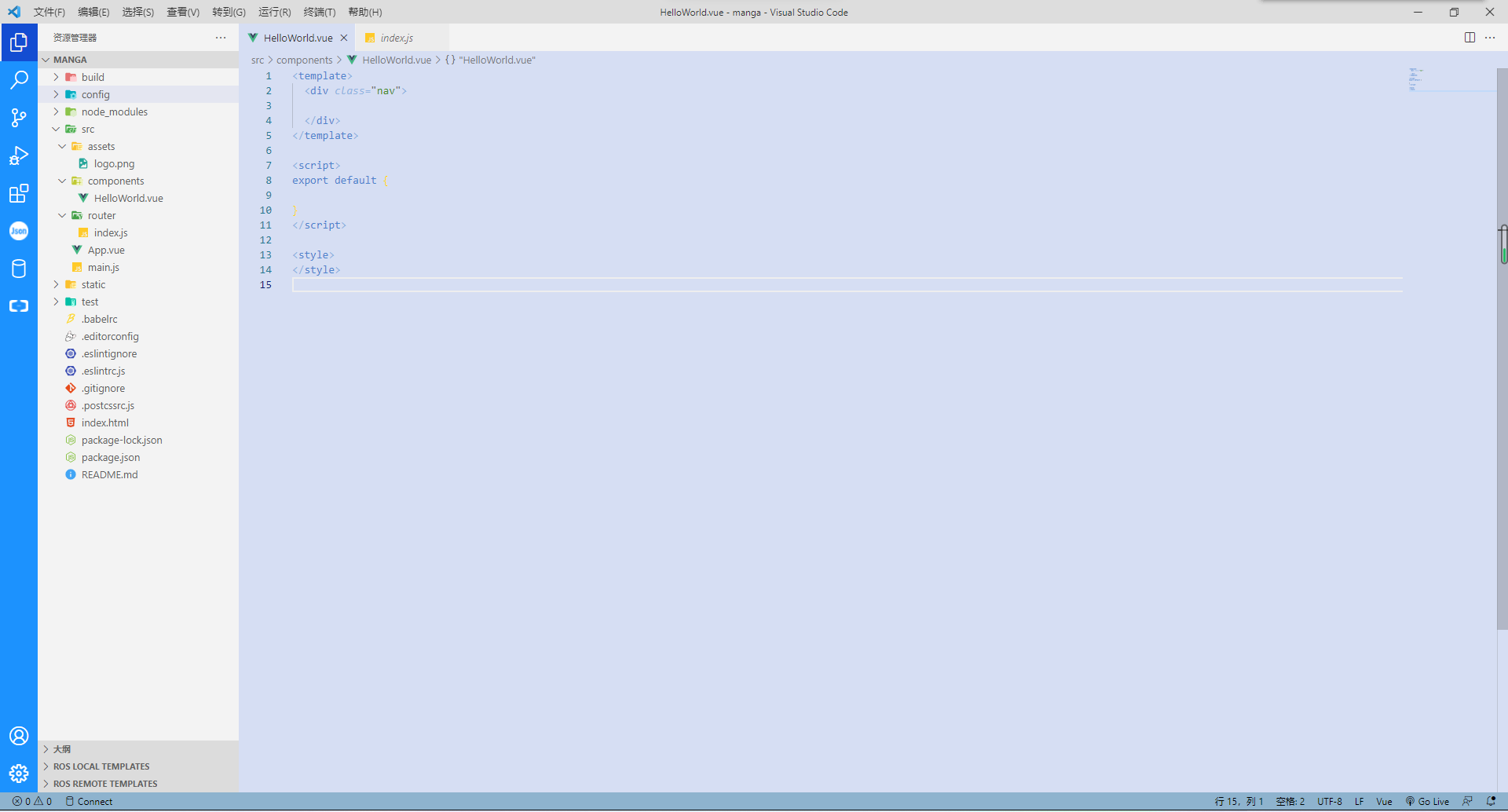The width and height of the screenshot is (1508, 812).
Task: Open the Search view in activity bar
Action: 19,80
